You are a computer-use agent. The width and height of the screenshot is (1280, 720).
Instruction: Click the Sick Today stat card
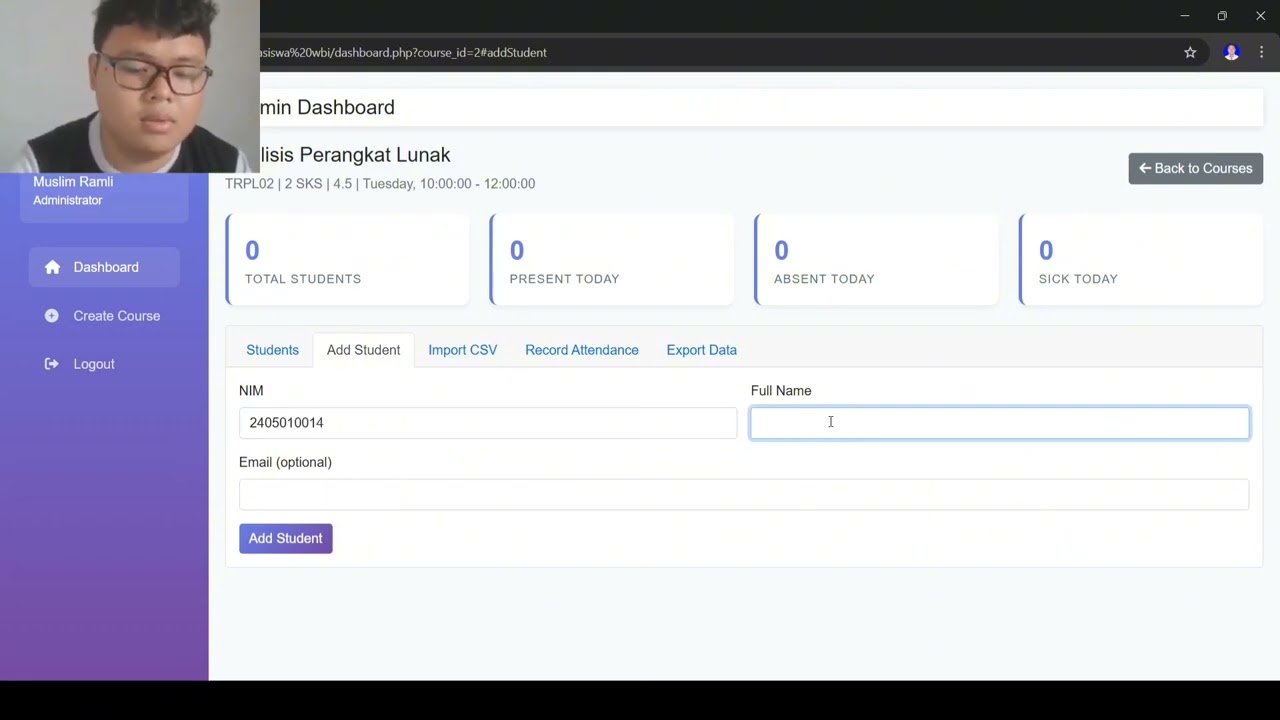(1141, 260)
